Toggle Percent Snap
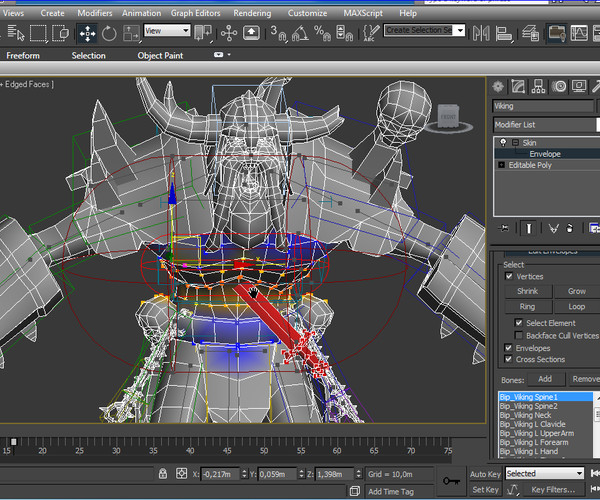Image resolution: width=600 pixels, height=500 pixels. 322,33
